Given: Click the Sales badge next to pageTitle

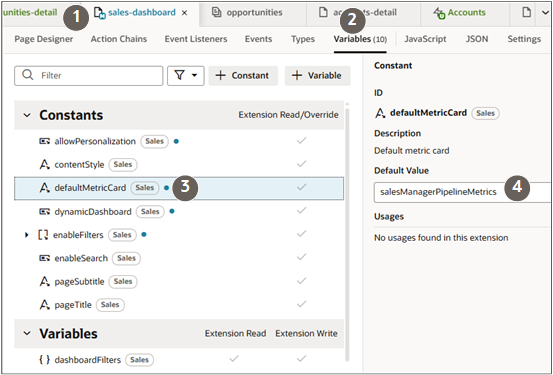Looking at the screenshot, I should pos(110,305).
